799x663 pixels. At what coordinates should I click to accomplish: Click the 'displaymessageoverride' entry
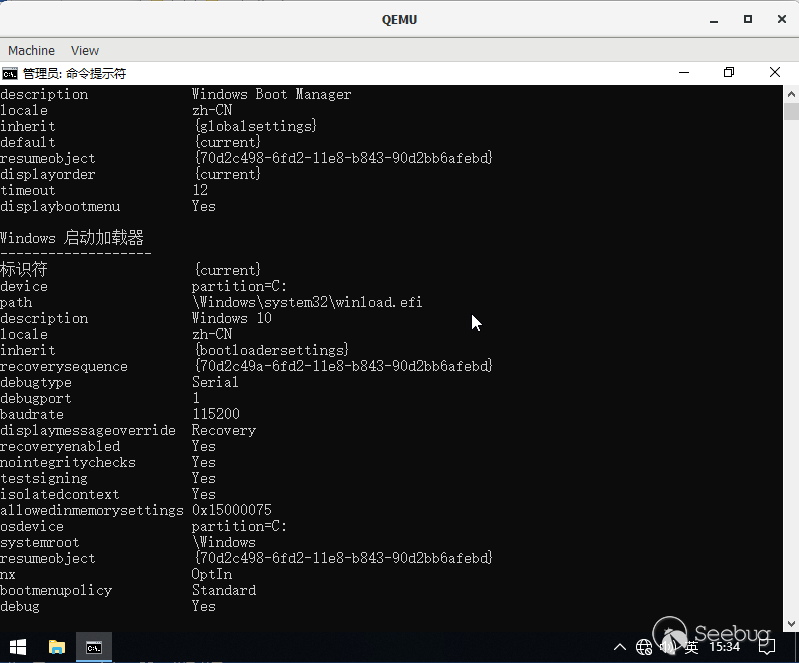coord(88,430)
